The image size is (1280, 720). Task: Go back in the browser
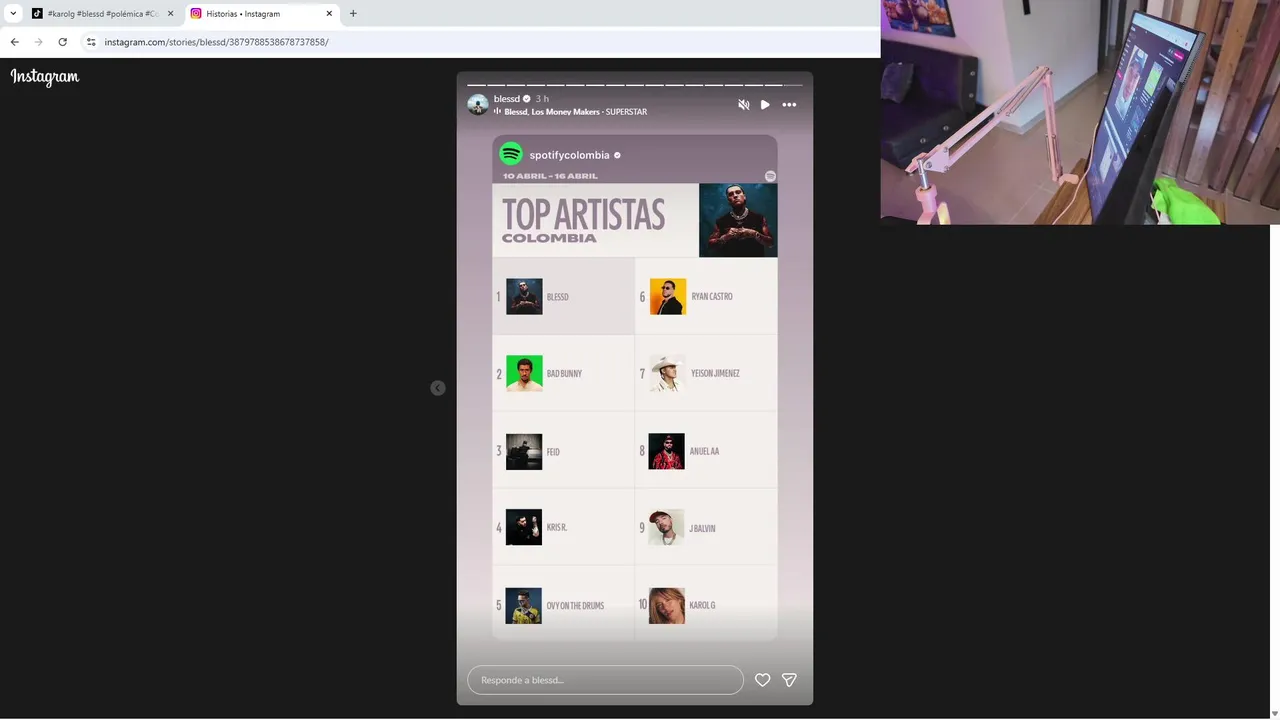15,42
